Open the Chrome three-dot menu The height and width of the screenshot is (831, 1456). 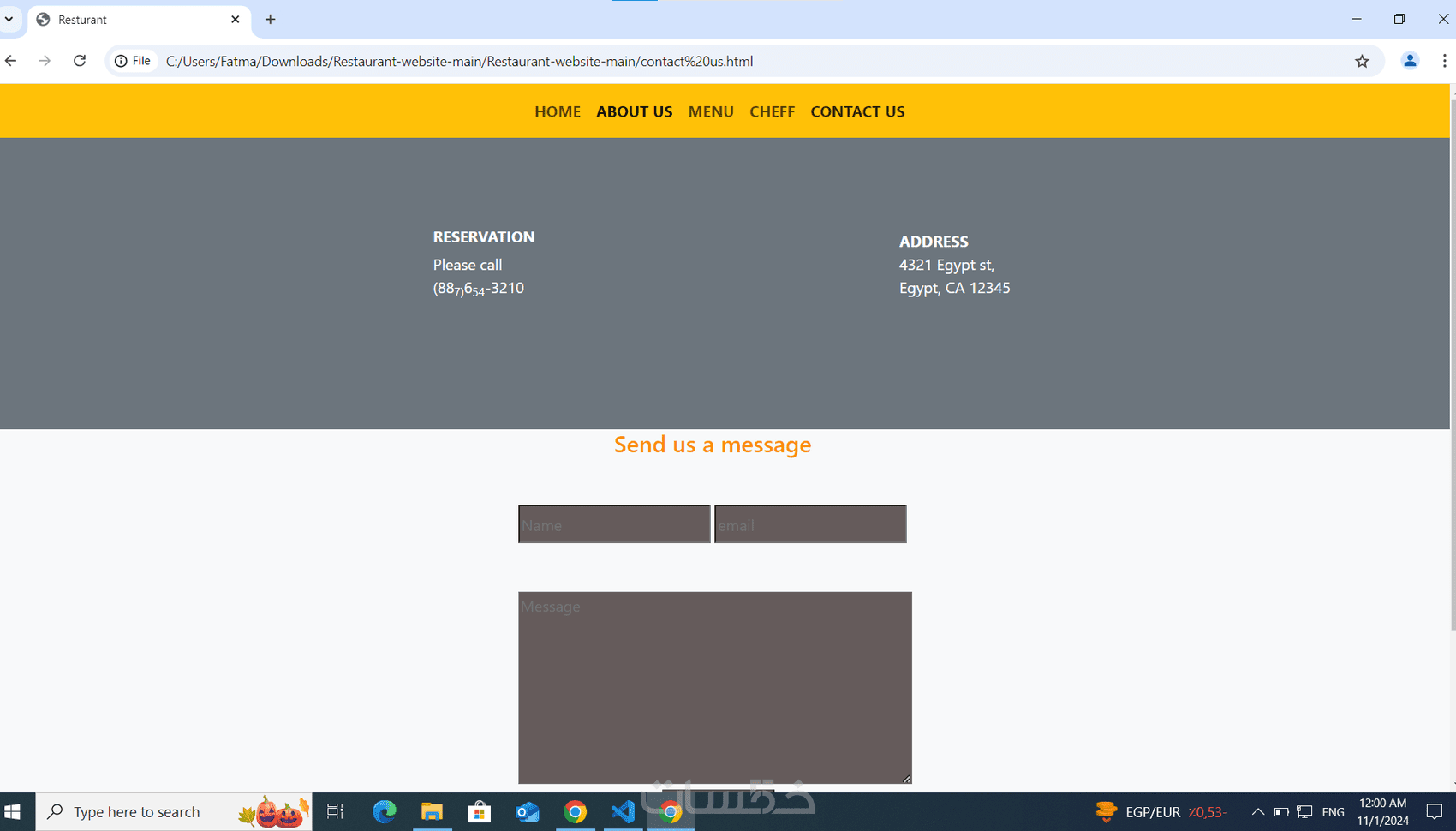click(1444, 61)
